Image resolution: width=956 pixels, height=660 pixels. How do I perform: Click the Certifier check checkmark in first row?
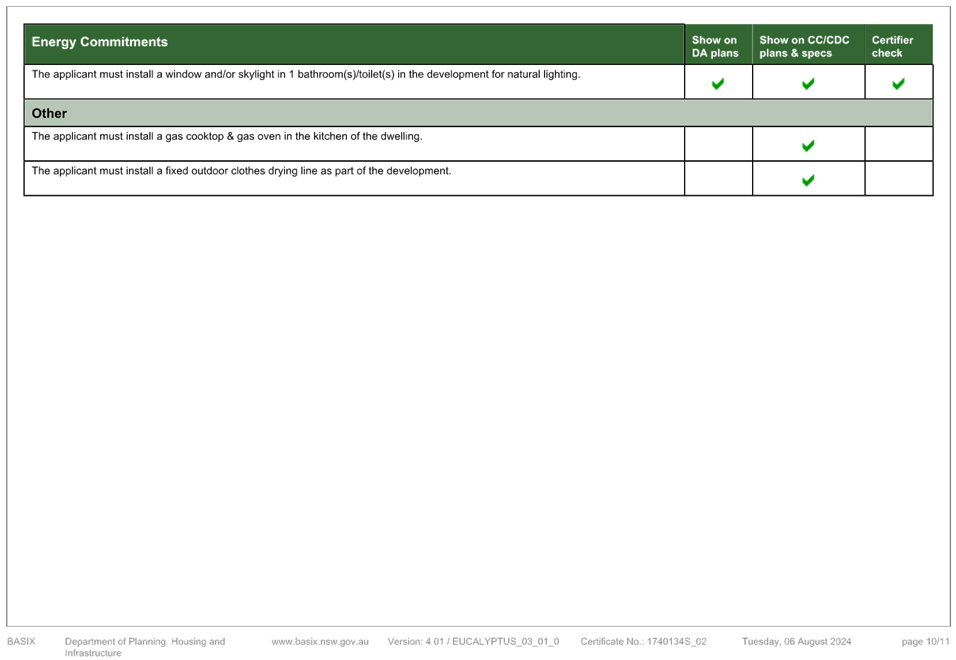pos(898,84)
